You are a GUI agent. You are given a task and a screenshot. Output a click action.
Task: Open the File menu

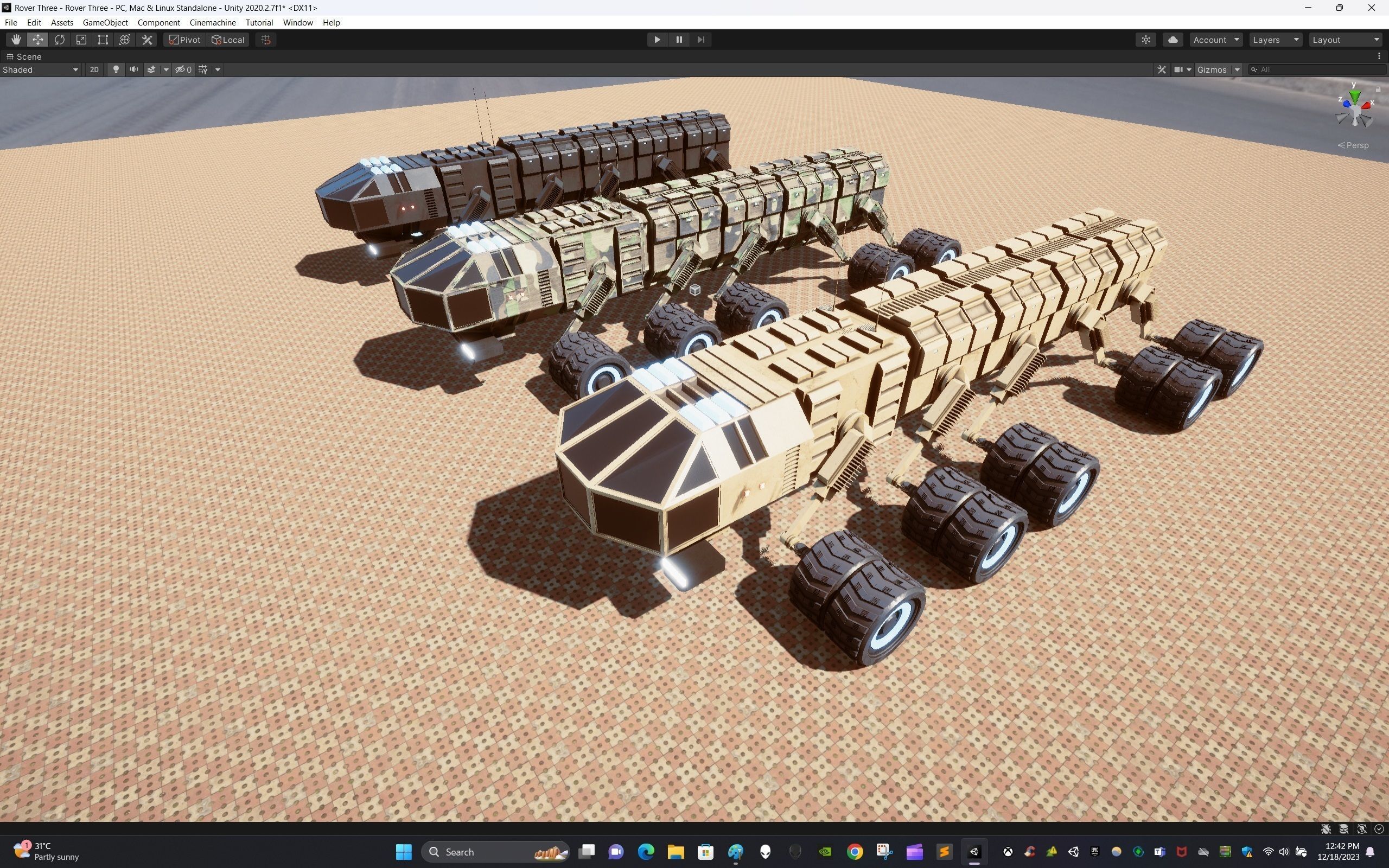[11, 22]
